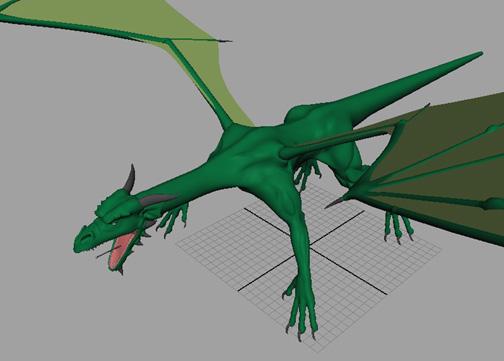The width and height of the screenshot is (504, 361).
Task: Select the dragon's long green neck
Action: [188, 183]
